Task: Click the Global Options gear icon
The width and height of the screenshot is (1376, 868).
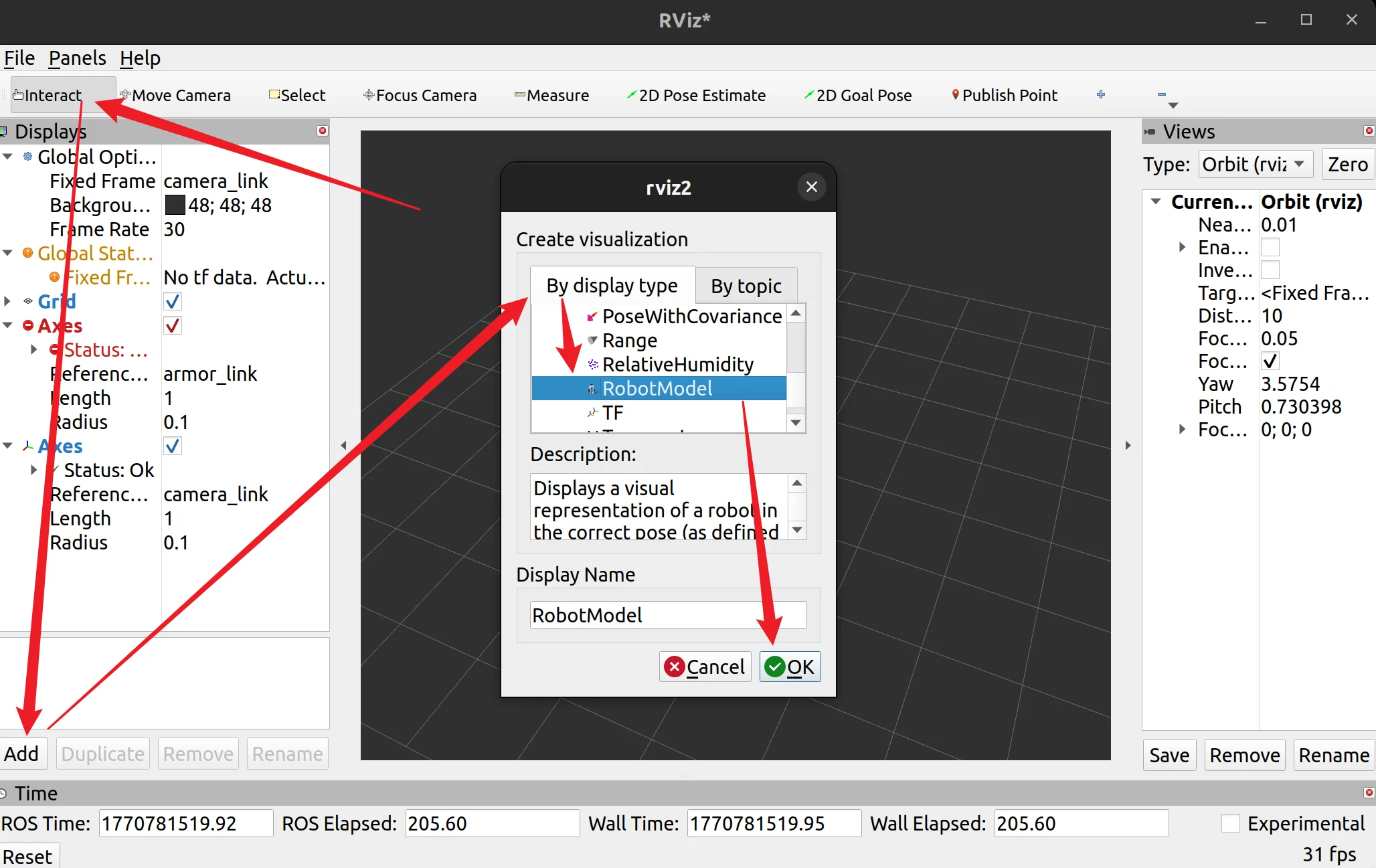Action: [27, 157]
